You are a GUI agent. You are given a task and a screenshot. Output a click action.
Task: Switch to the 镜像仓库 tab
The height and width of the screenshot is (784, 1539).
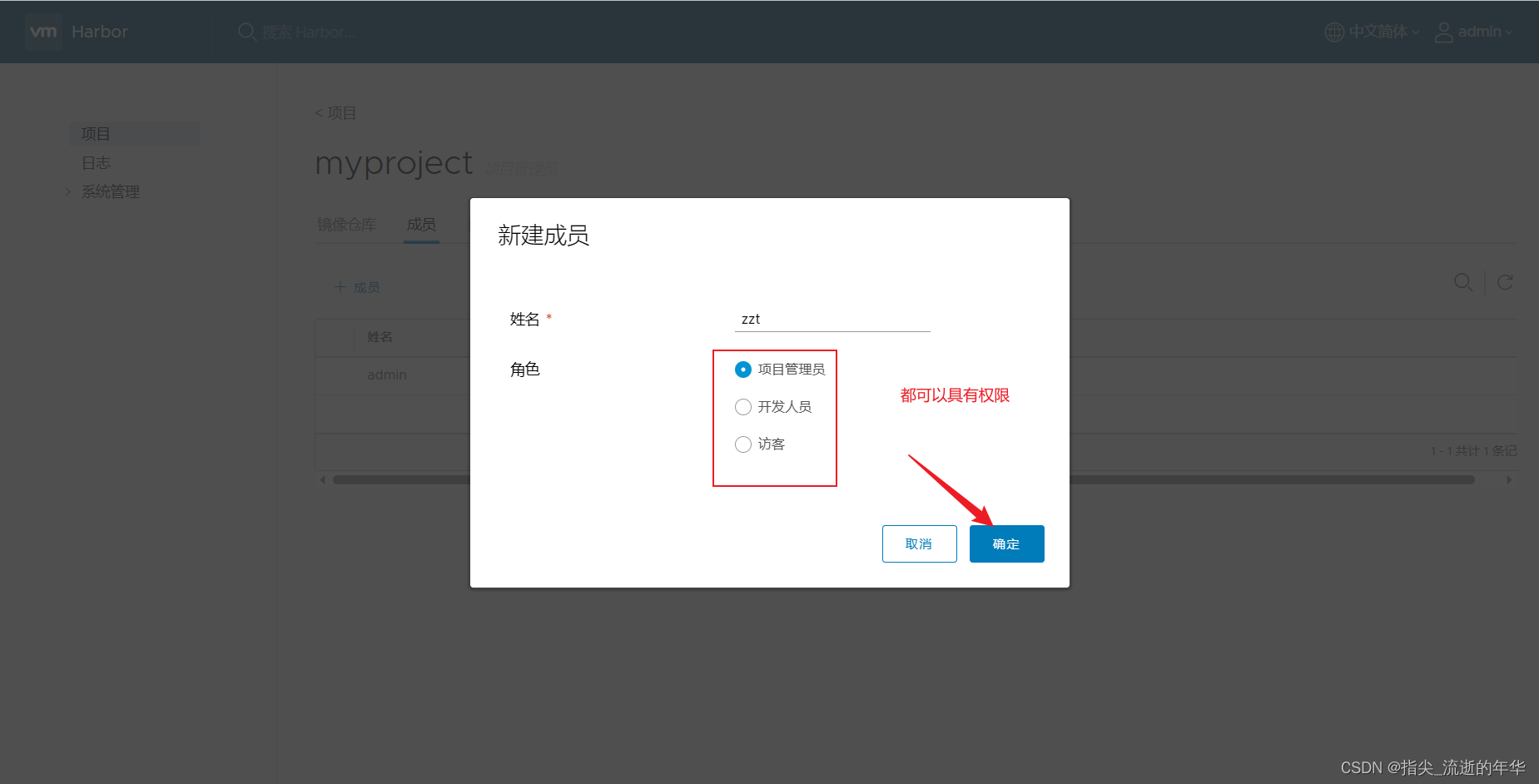point(347,225)
